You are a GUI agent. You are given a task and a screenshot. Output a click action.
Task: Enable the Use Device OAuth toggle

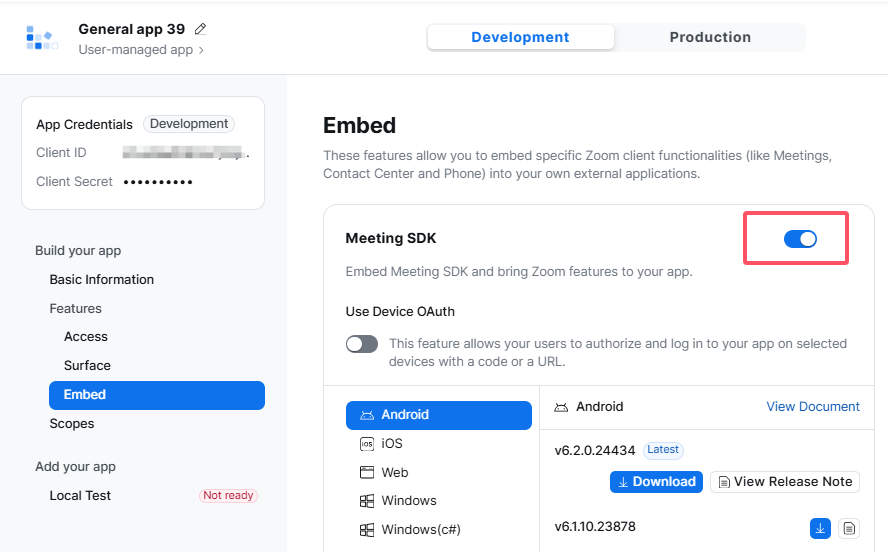click(x=362, y=344)
